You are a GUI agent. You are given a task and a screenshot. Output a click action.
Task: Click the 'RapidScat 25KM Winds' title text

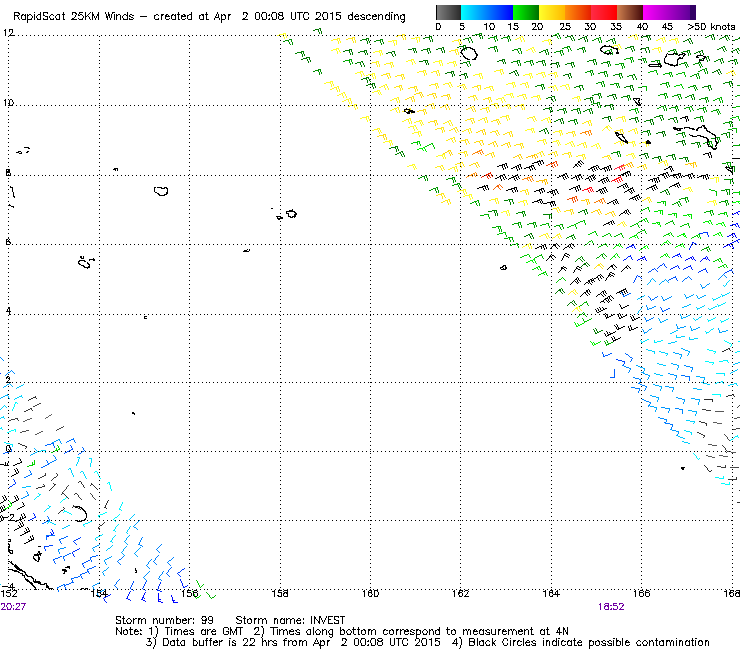click(x=74, y=17)
